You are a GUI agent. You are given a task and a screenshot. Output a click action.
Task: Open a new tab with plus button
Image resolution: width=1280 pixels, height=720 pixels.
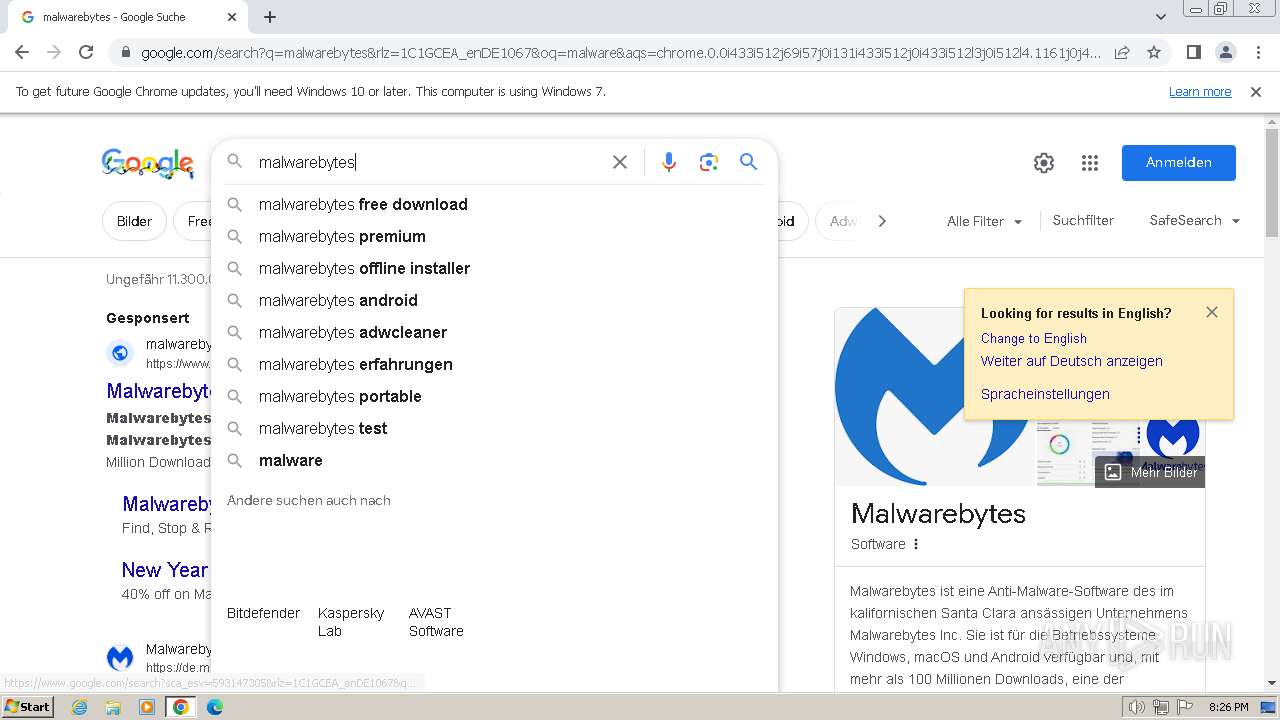pyautogui.click(x=270, y=17)
